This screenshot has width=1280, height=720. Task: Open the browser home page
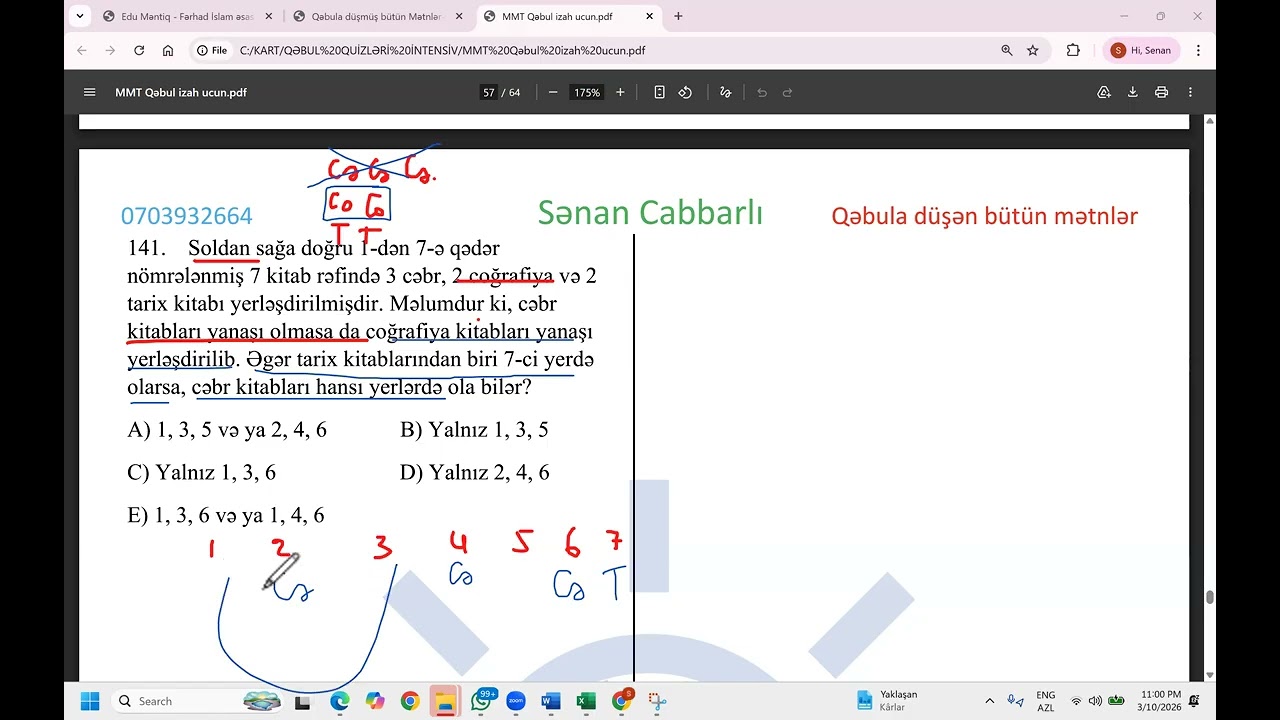click(x=168, y=50)
